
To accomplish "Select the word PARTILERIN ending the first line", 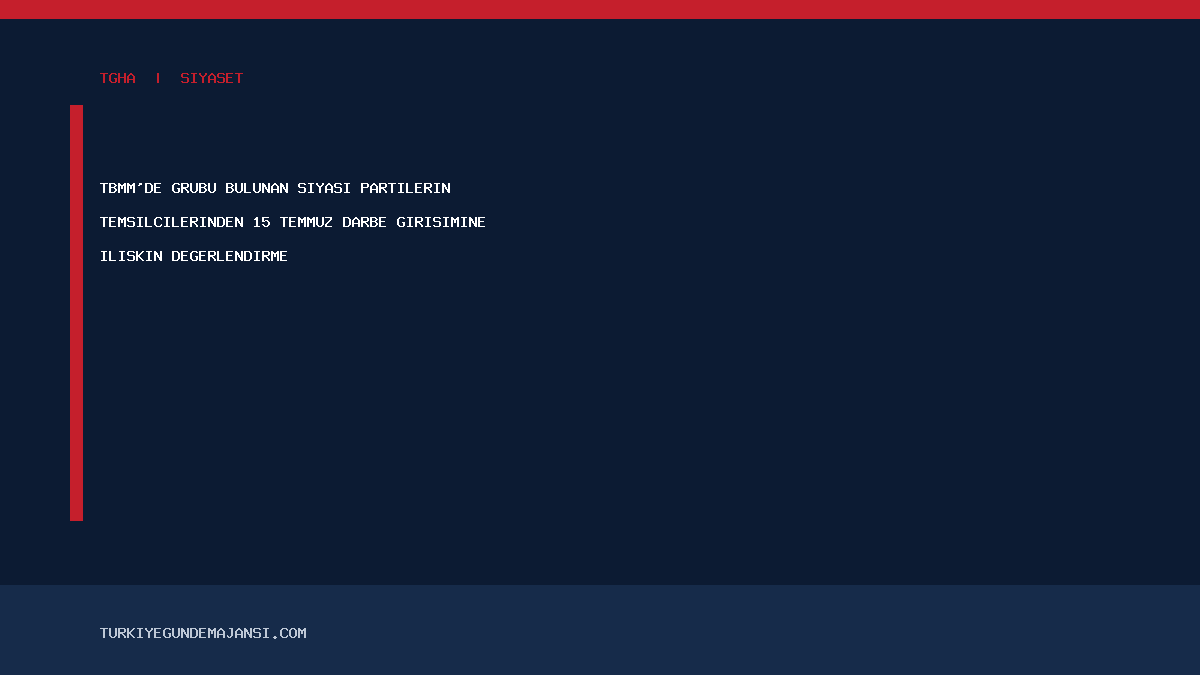I will click(406, 188).
